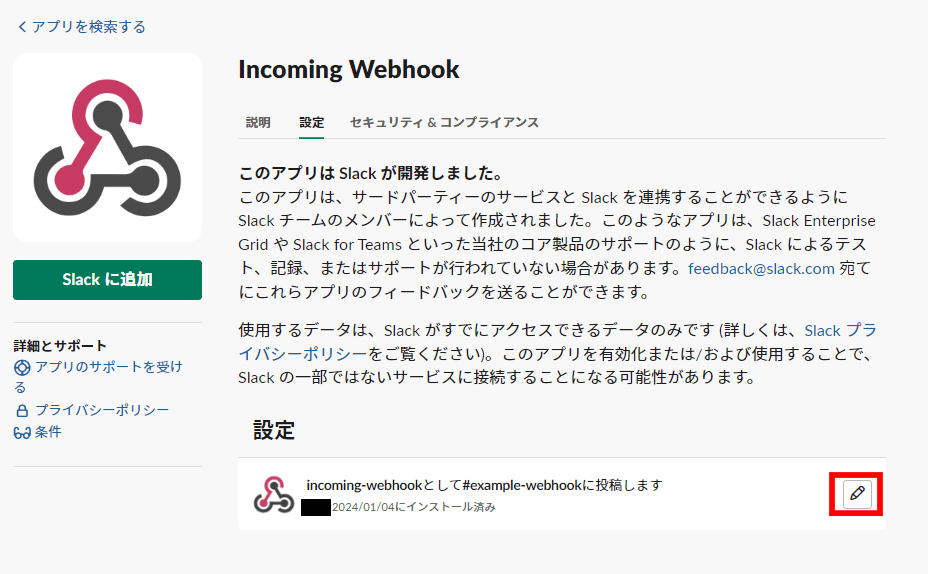The height and width of the screenshot is (574, 928).
Task: Open the 条件 link
Action: point(48,432)
